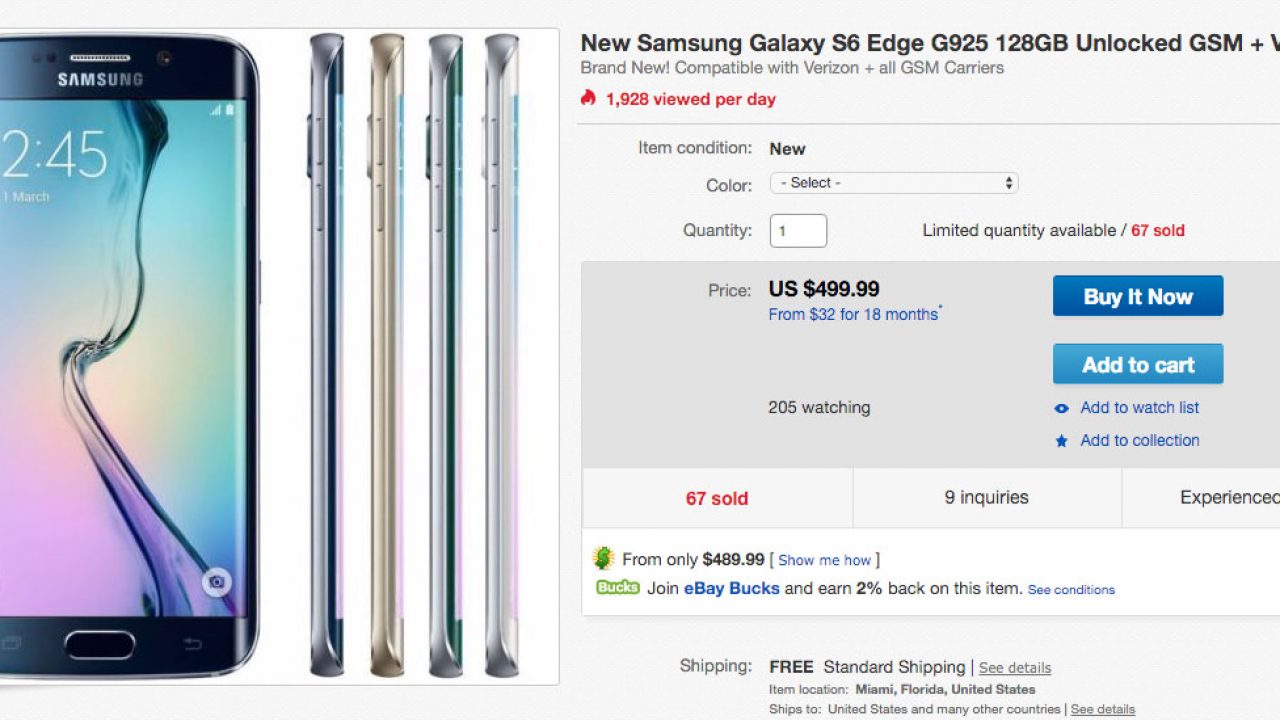This screenshot has width=1280, height=720.
Task: Click the Add to cart button
Action: [1137, 365]
